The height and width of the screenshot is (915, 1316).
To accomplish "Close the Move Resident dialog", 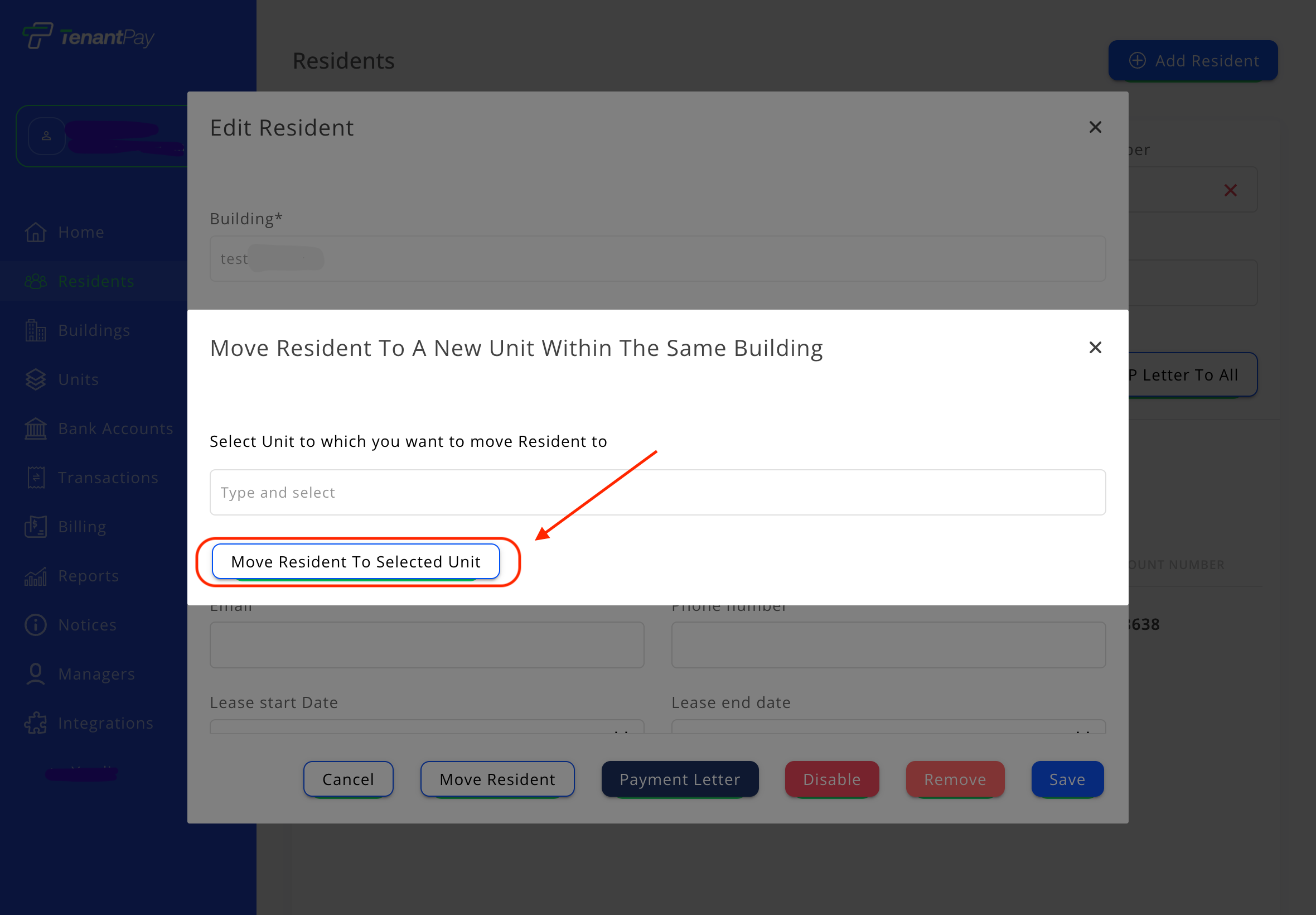I will click(x=1095, y=348).
